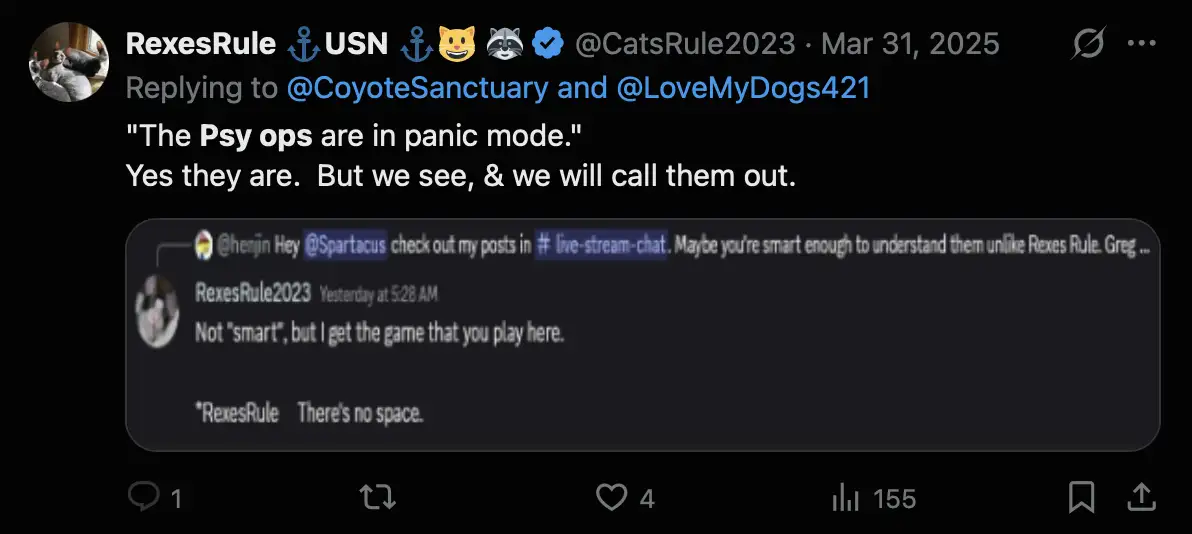
Task: Like the post with the heart icon
Action: 610,497
